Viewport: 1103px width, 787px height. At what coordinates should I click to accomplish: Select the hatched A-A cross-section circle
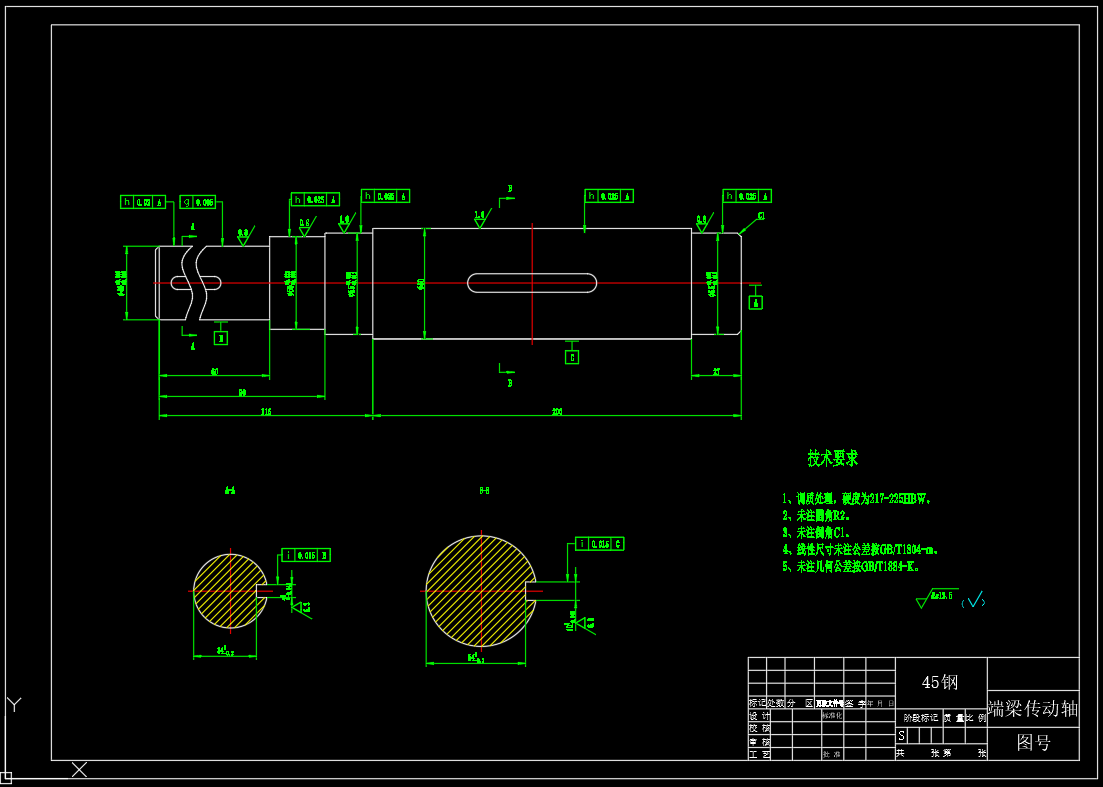230,591
